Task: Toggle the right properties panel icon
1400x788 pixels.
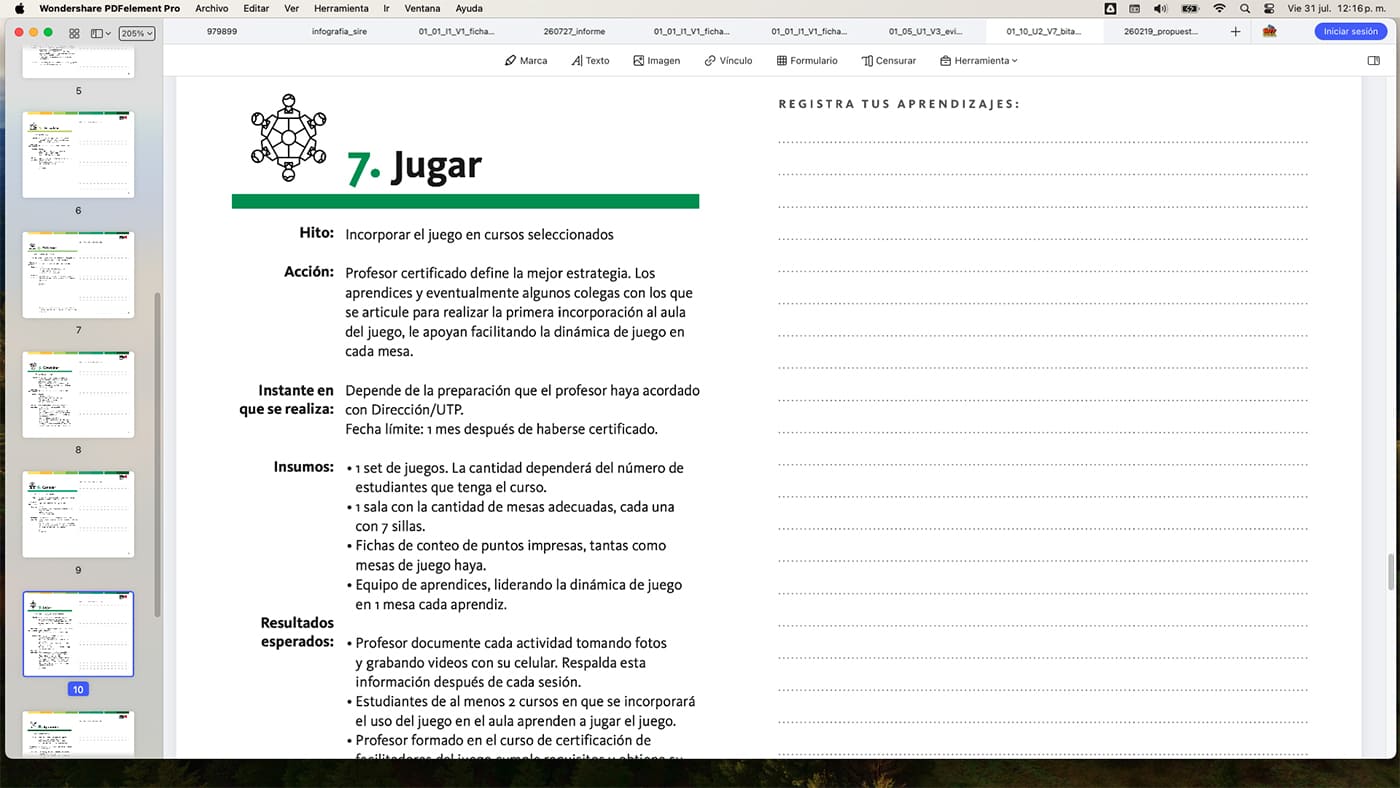Action: tap(1373, 61)
